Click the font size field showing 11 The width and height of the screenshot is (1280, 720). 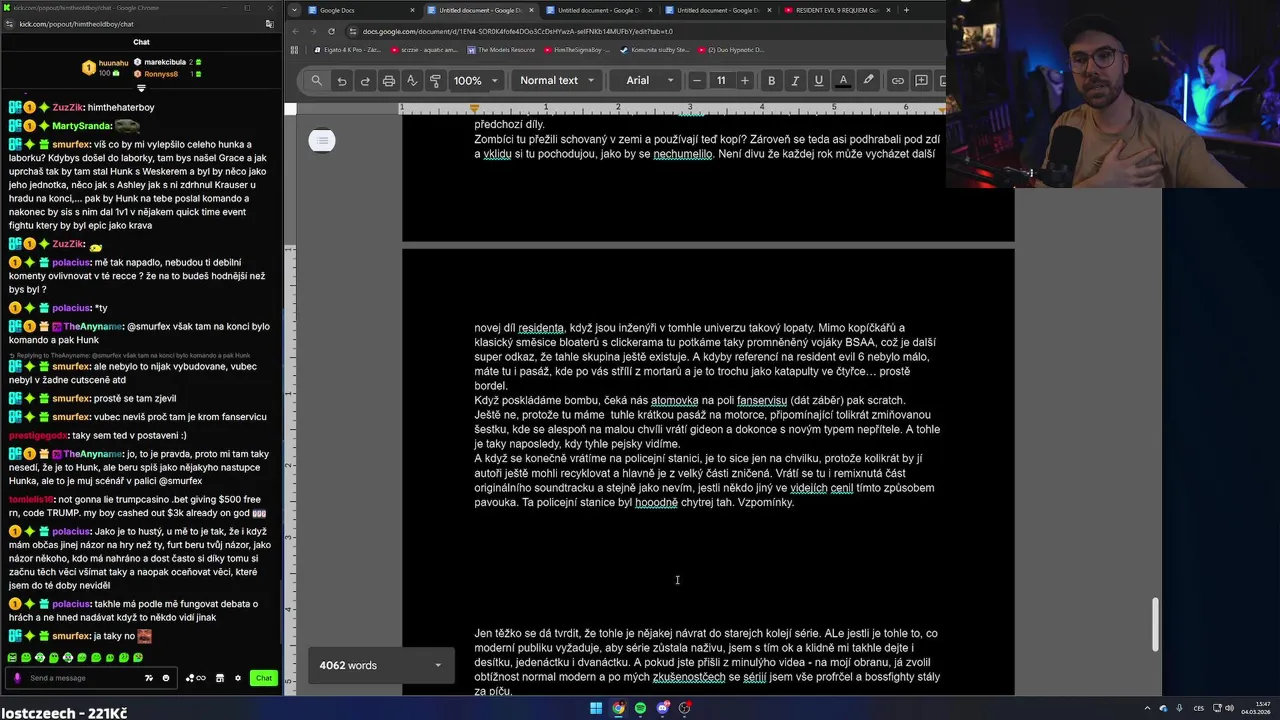(x=721, y=81)
